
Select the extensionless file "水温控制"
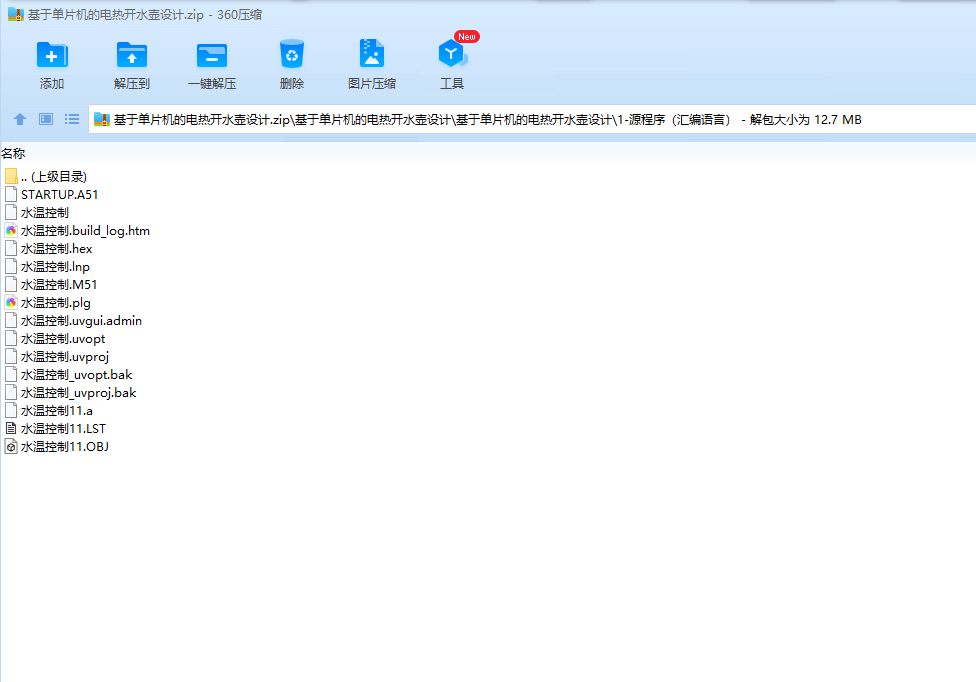[44, 212]
